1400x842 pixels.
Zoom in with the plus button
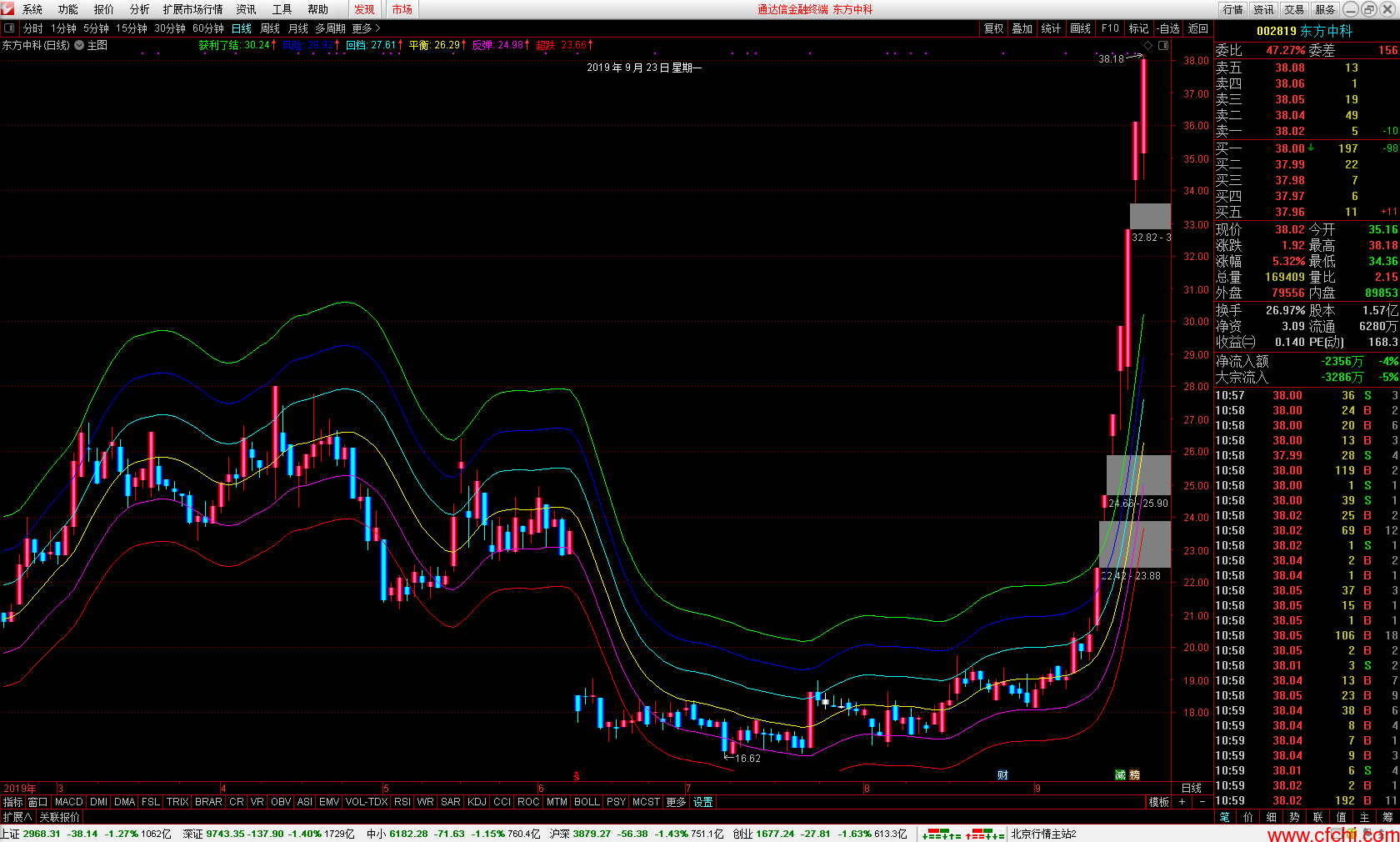pos(1182,801)
